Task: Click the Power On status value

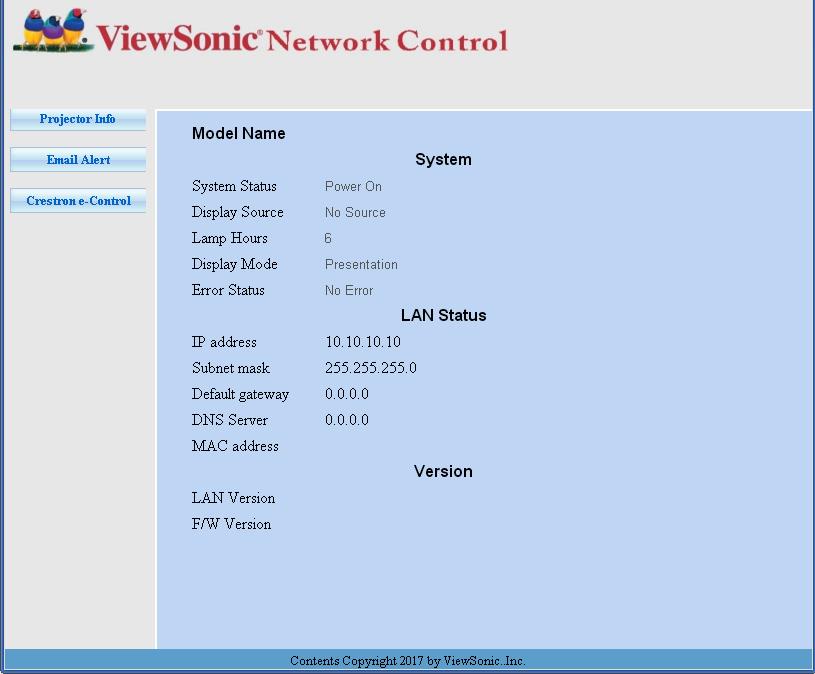Action: click(353, 186)
